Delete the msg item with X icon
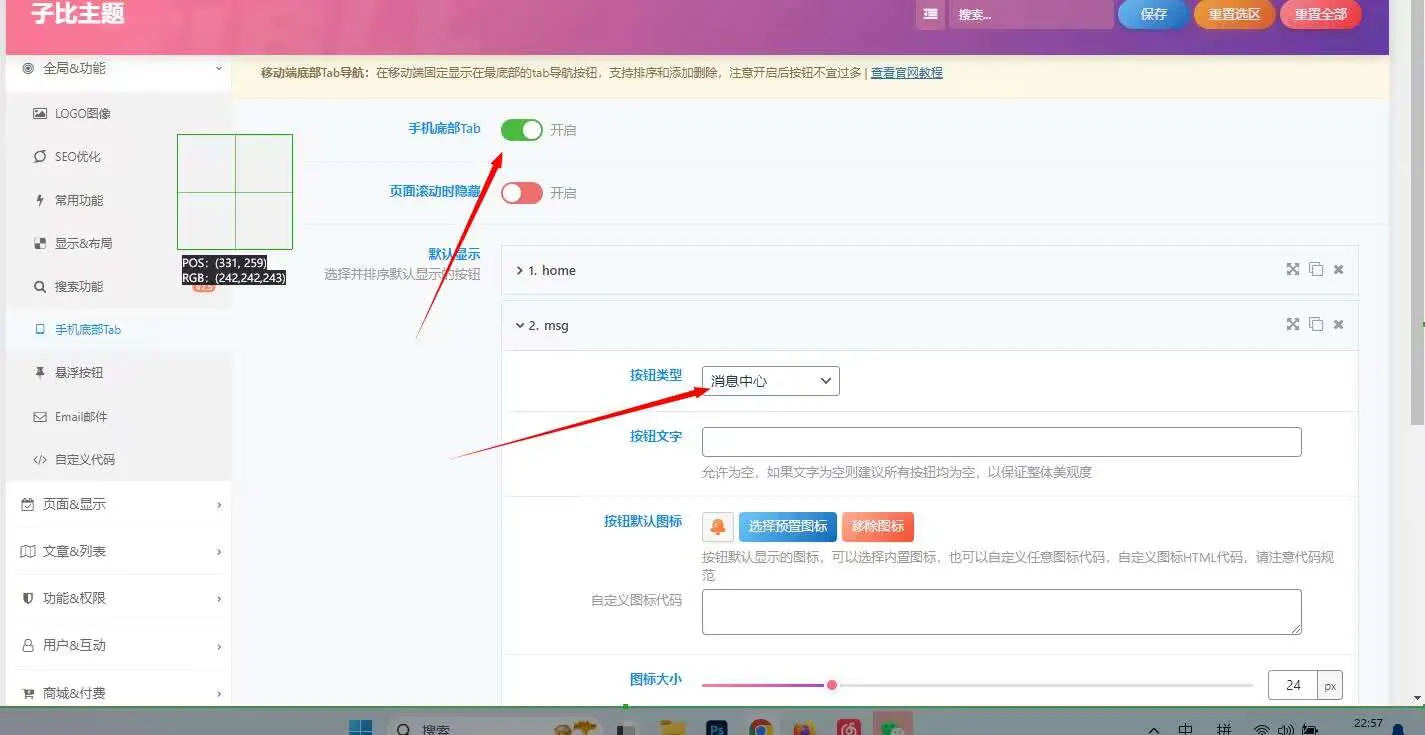1425x735 pixels. click(x=1339, y=325)
